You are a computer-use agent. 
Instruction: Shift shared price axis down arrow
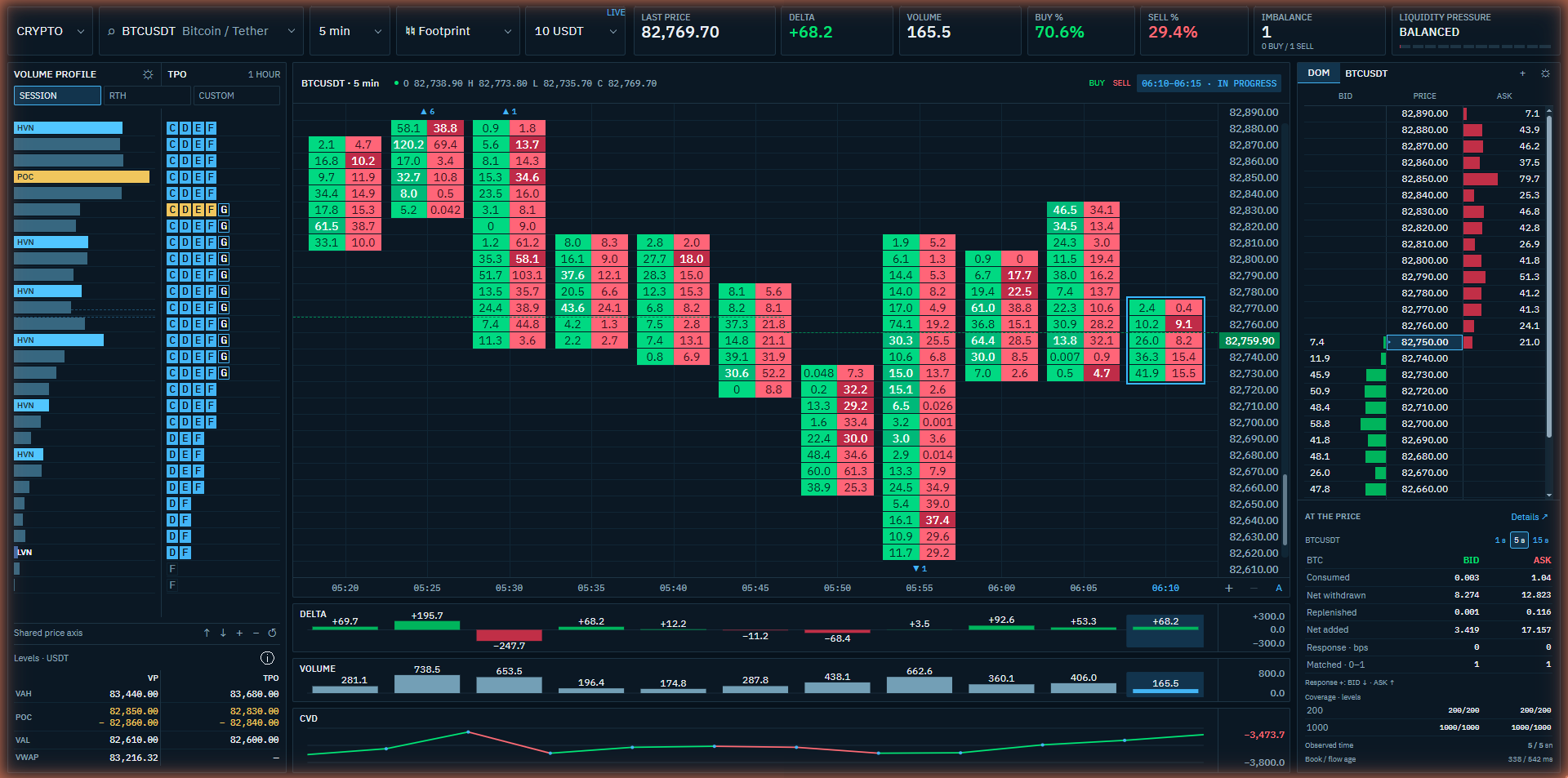[x=223, y=633]
